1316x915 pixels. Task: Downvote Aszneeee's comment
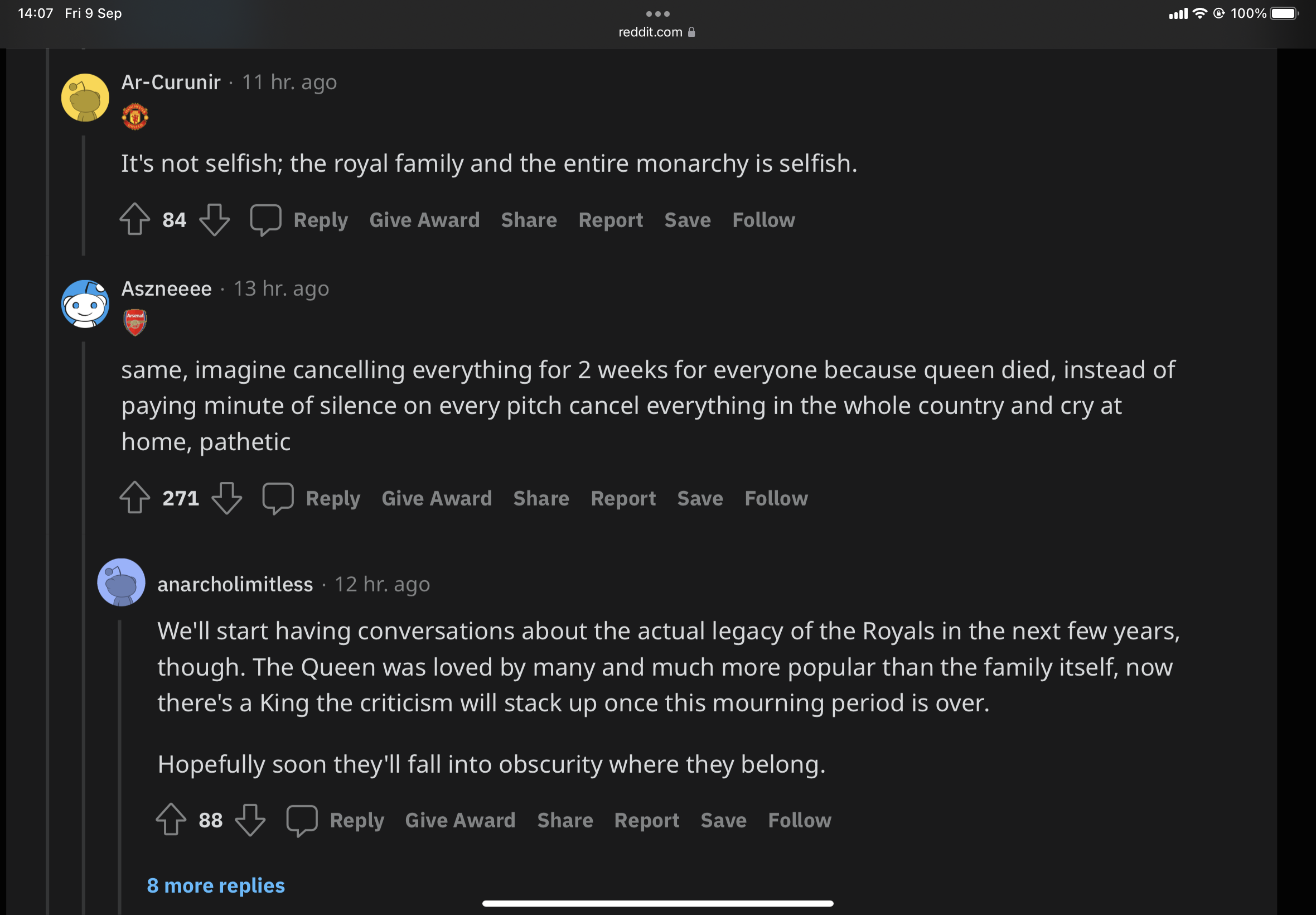(x=227, y=498)
